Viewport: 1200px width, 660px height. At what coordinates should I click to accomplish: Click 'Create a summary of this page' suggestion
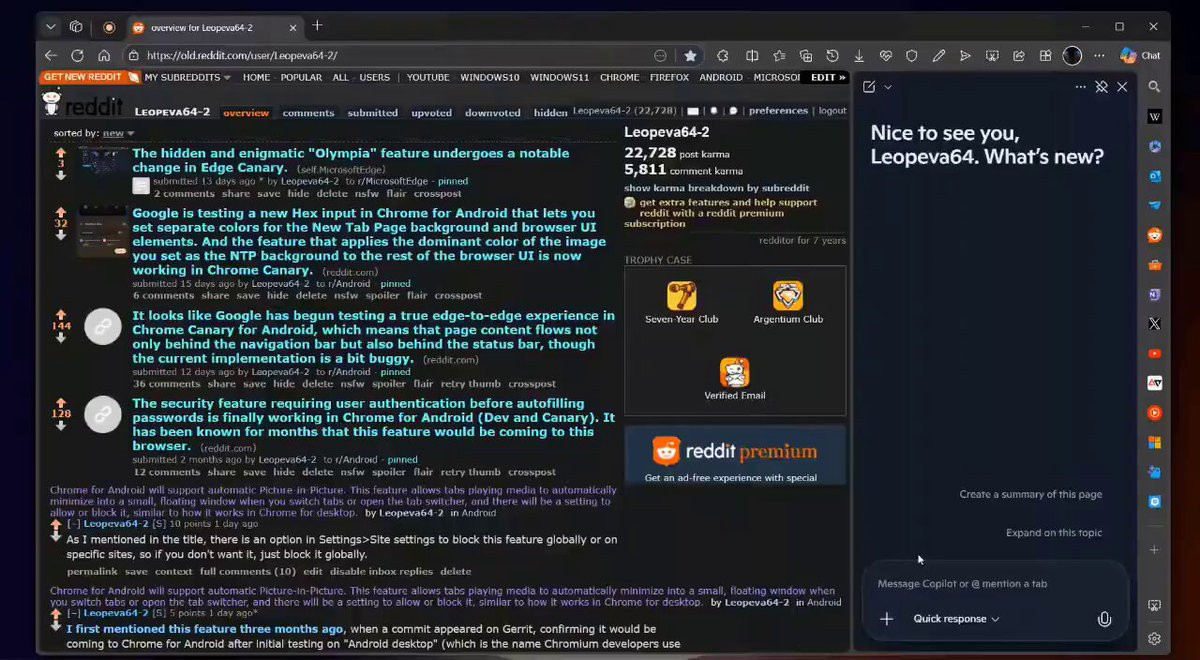(x=1031, y=494)
